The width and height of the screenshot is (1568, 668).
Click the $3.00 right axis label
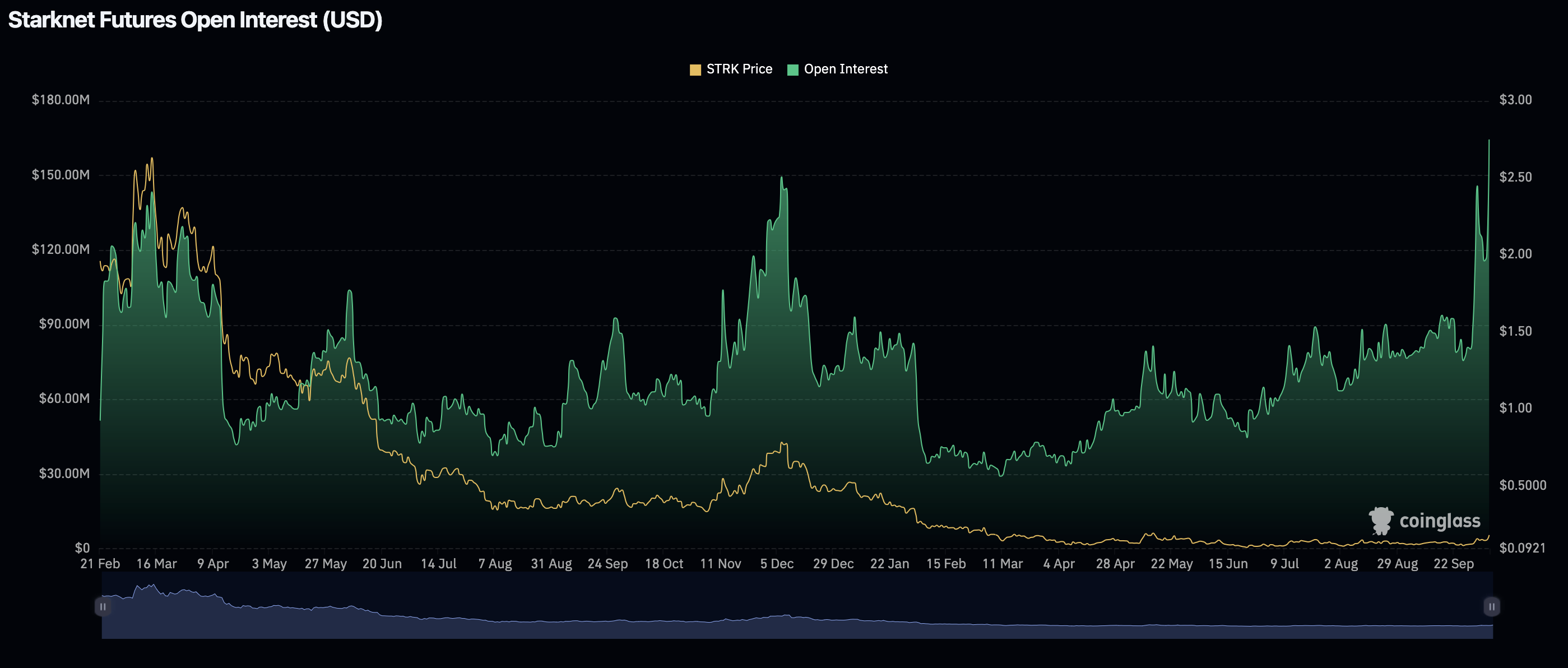(x=1515, y=100)
